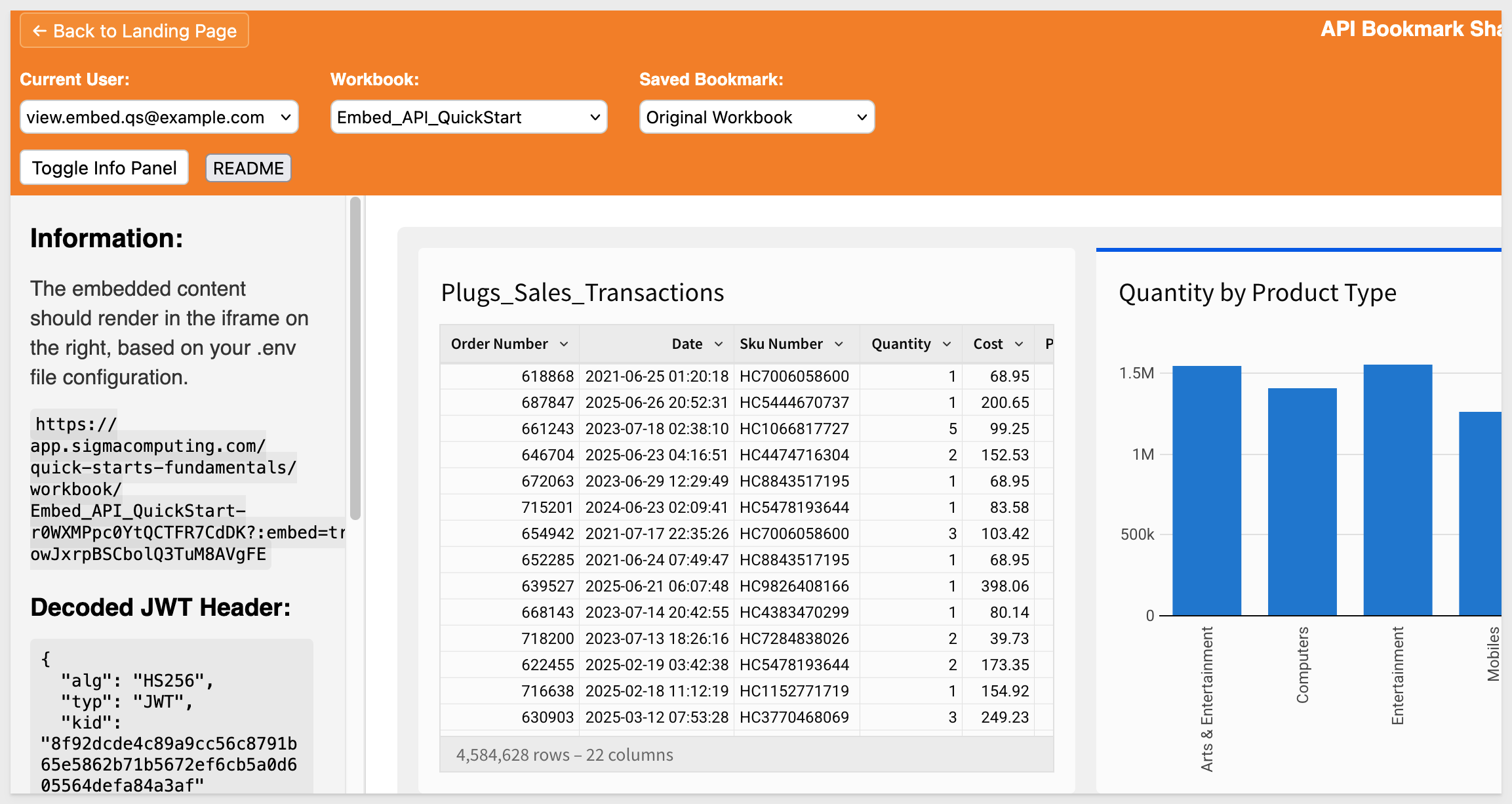The width and height of the screenshot is (1512, 804).
Task: Toggle the Info Panel
Action: [104, 168]
